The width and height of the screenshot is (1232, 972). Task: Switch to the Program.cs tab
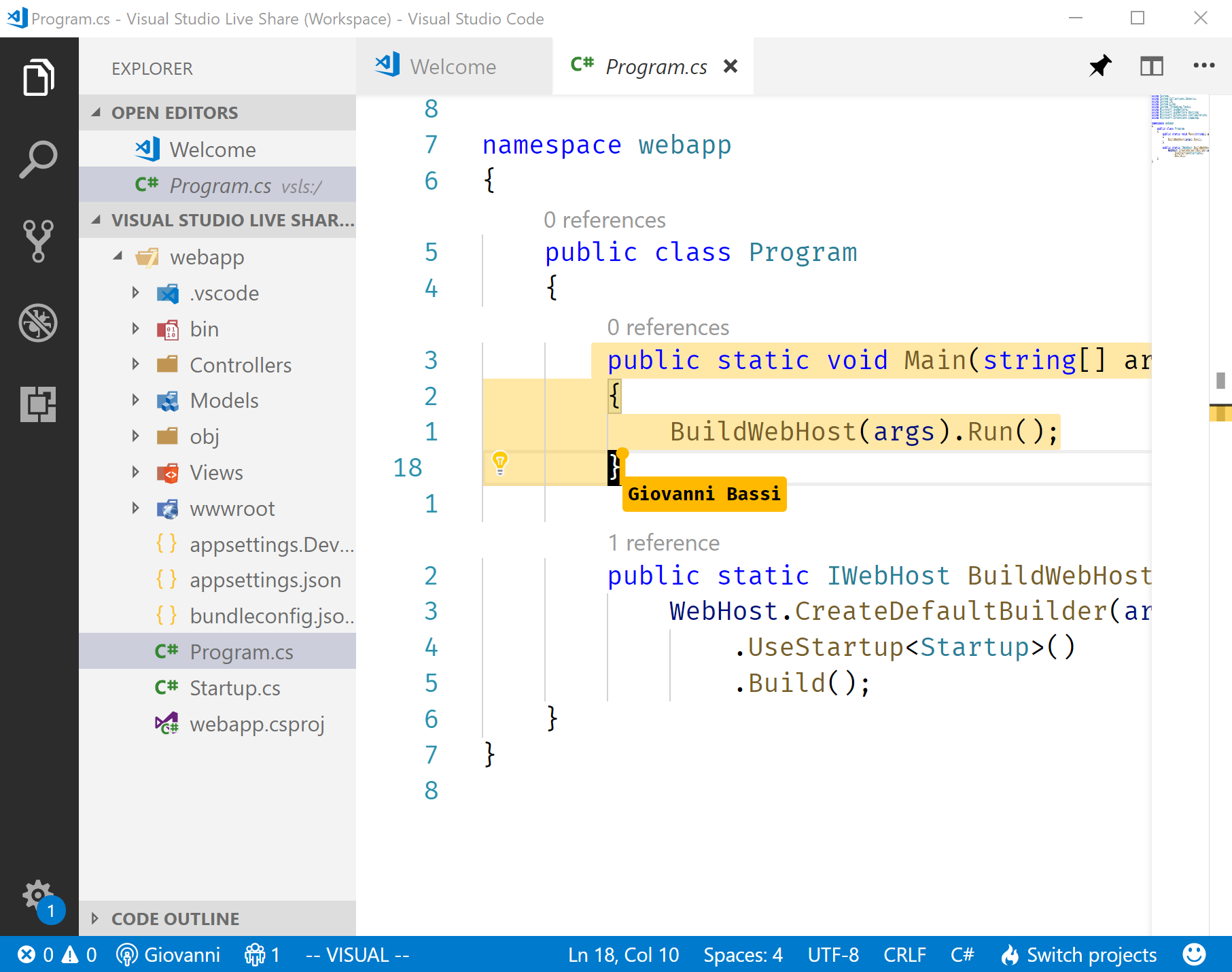[652, 67]
